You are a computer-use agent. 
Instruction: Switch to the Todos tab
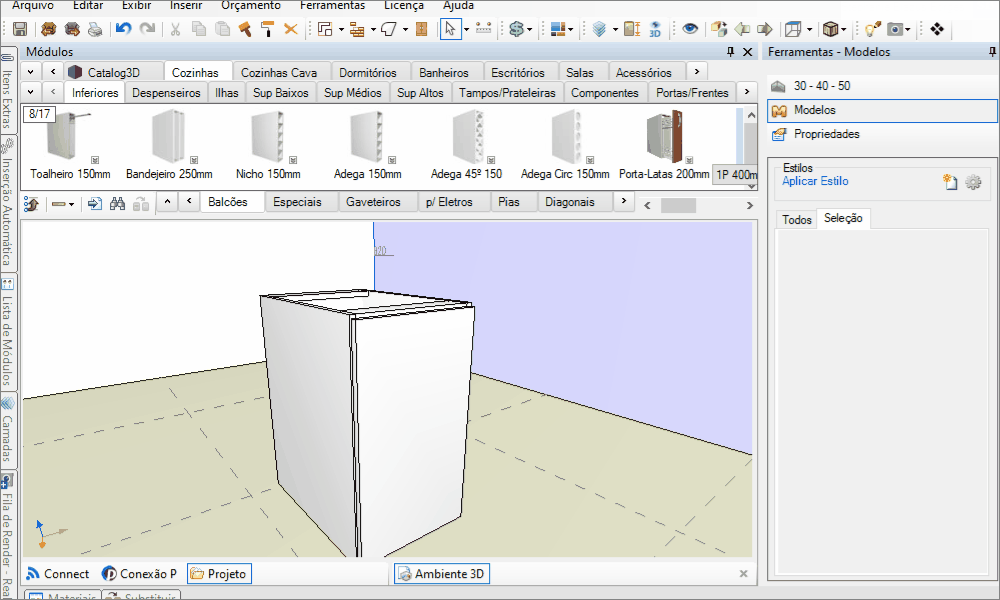point(797,219)
